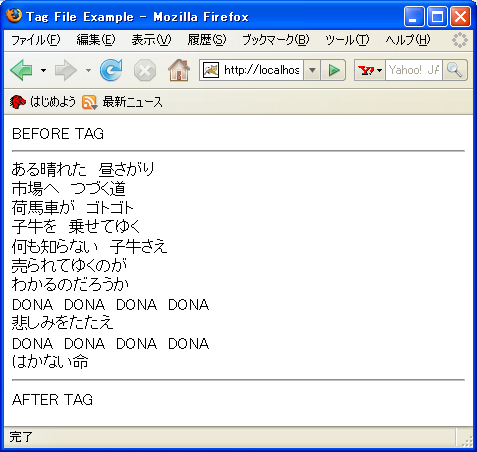
Task: Click the line 荷馬車が ゴトゴト
Action: [x=73, y=208]
